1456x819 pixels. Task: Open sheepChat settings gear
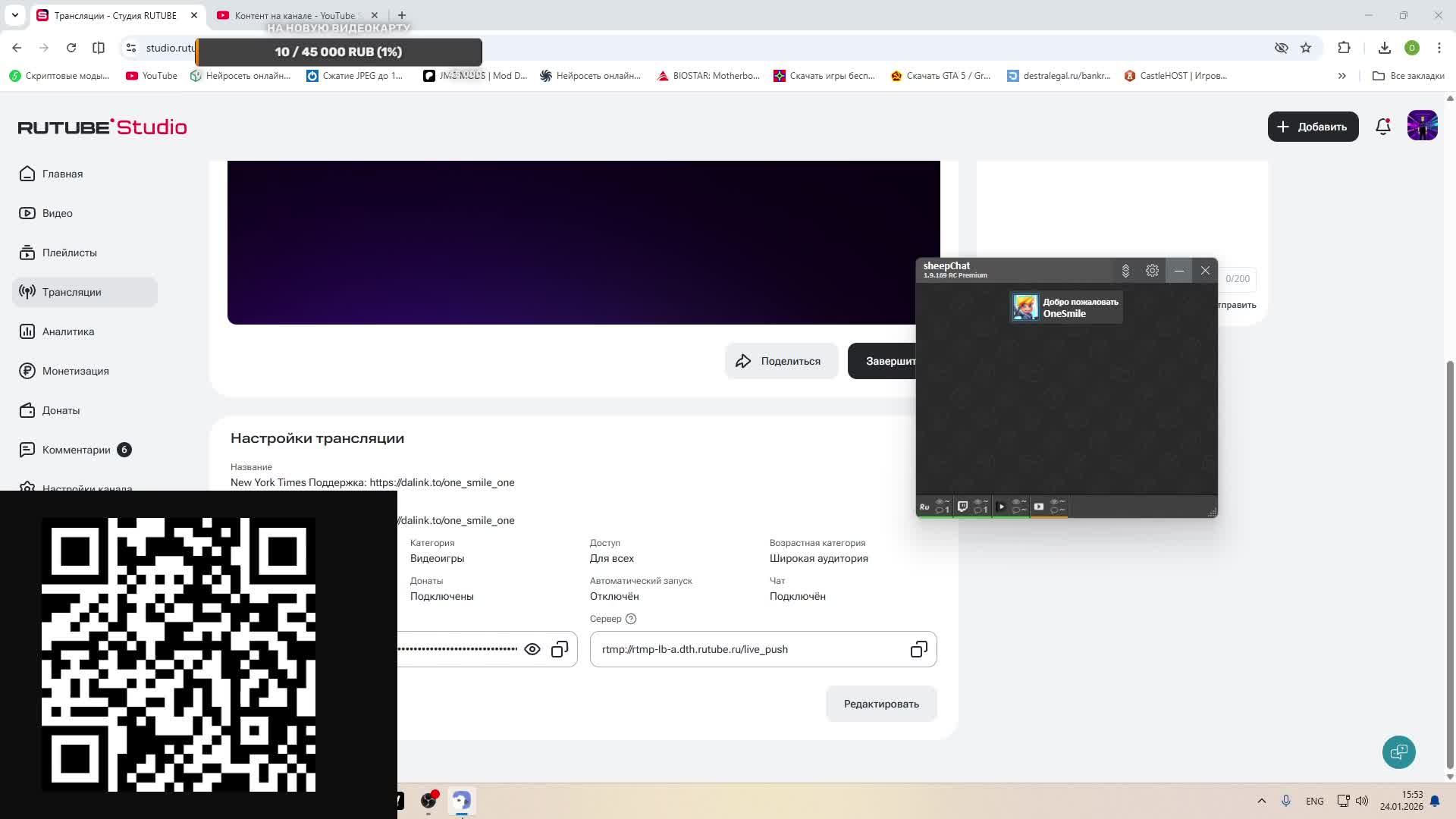[x=1152, y=271]
